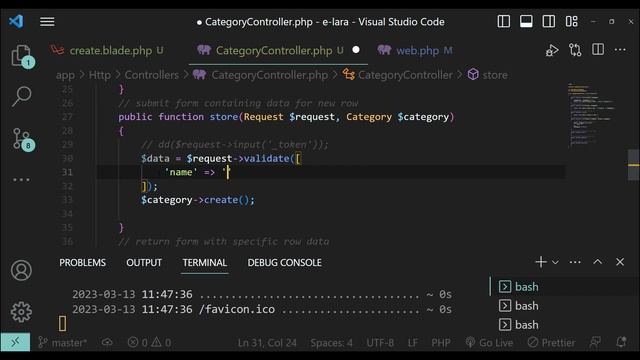640x360 pixels.
Task: Click the synchronize changes cloud icon
Action: point(107,342)
